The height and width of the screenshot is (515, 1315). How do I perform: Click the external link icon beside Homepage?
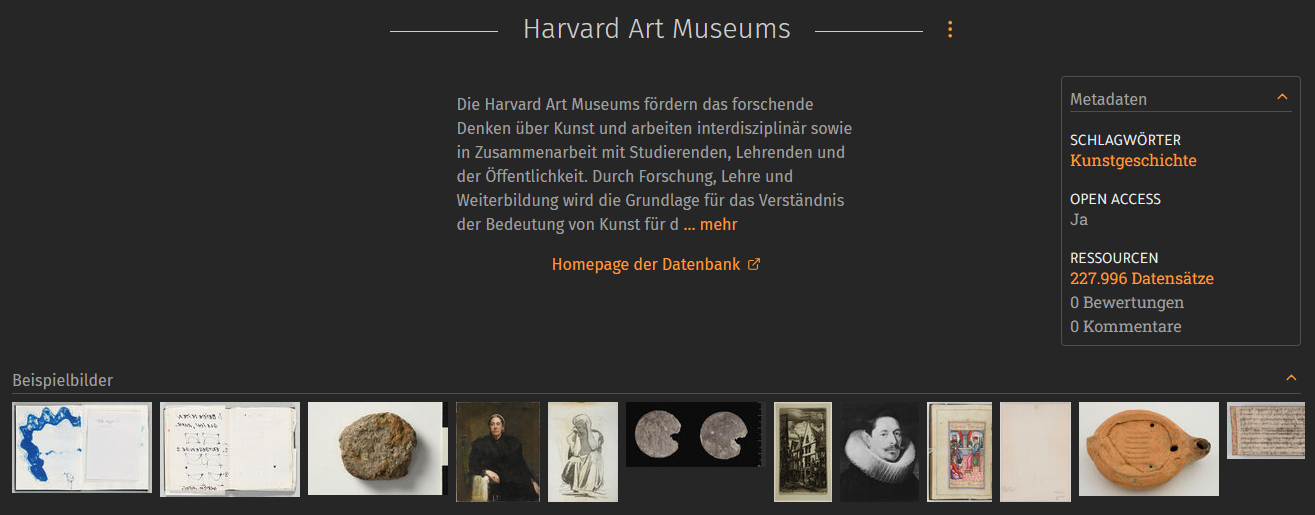click(754, 265)
